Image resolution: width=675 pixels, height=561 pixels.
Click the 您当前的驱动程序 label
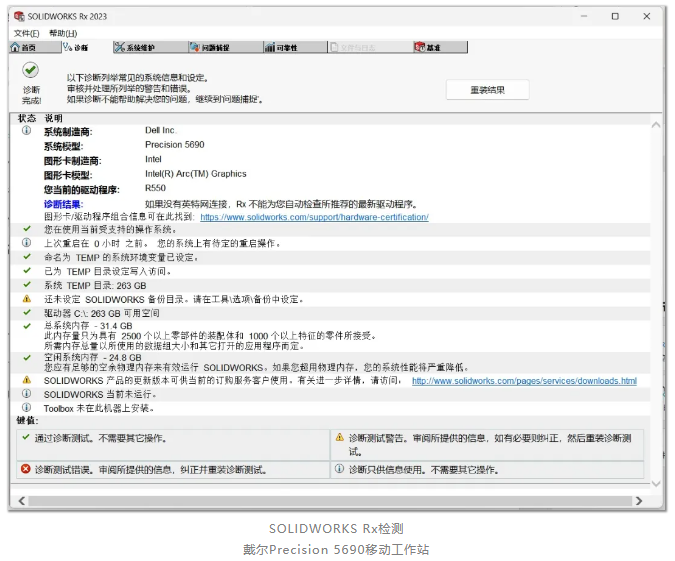click(x=82, y=189)
